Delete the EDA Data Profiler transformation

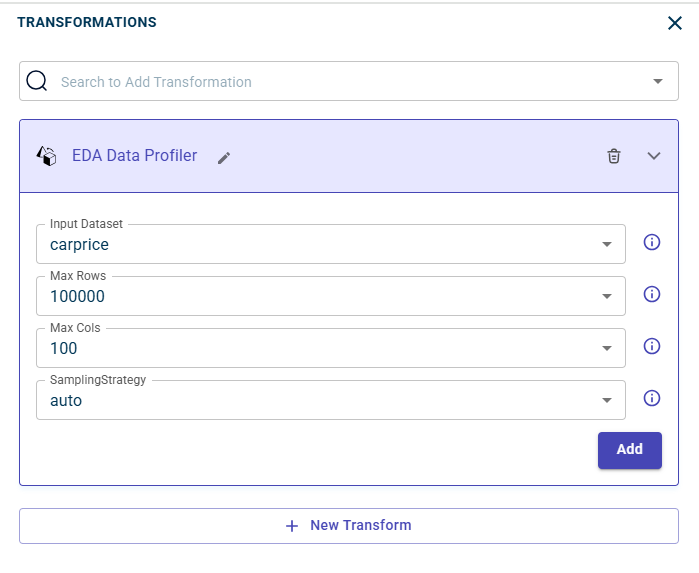[614, 156]
